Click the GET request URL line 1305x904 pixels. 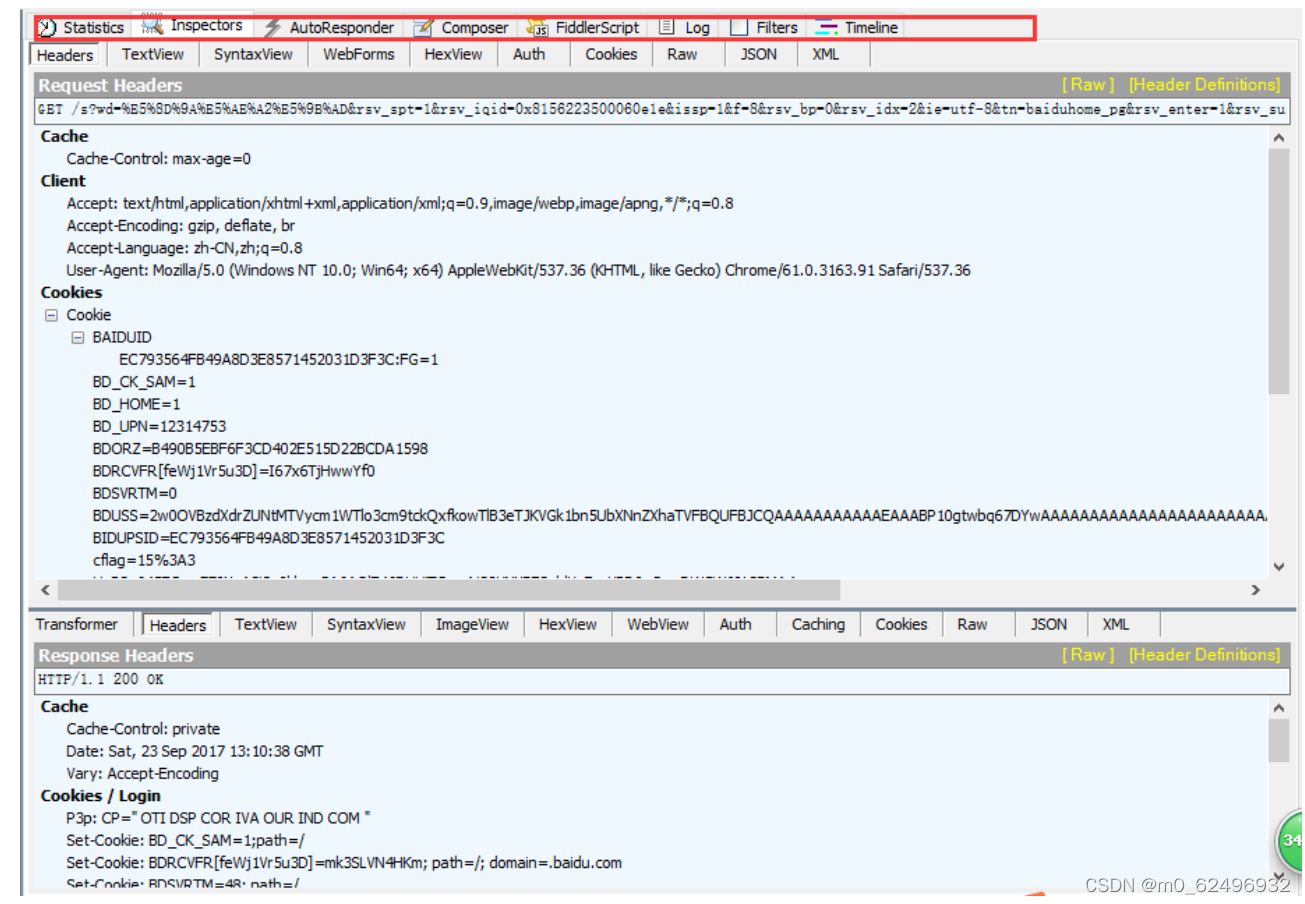coord(661,108)
